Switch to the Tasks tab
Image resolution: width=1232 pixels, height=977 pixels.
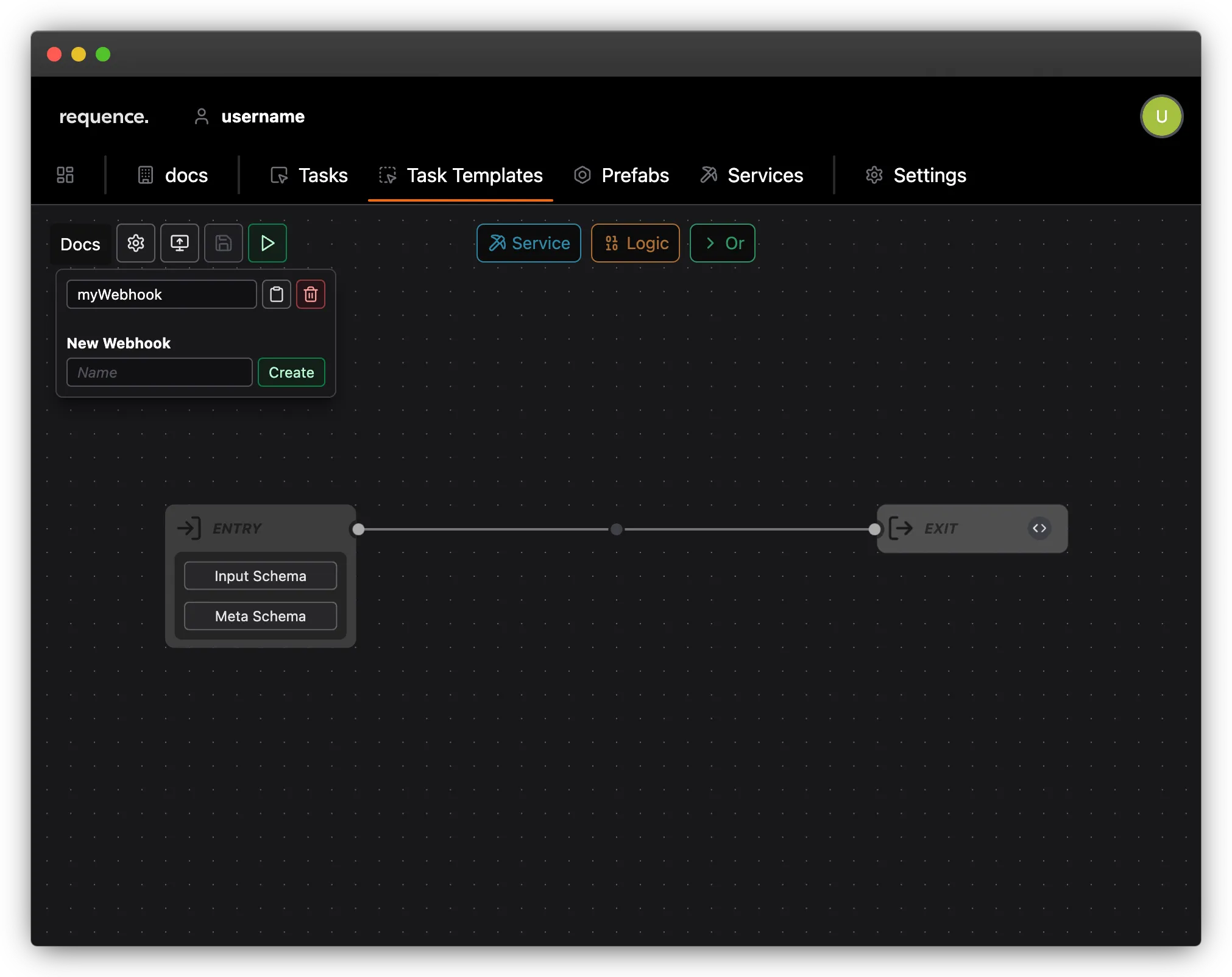pos(310,175)
